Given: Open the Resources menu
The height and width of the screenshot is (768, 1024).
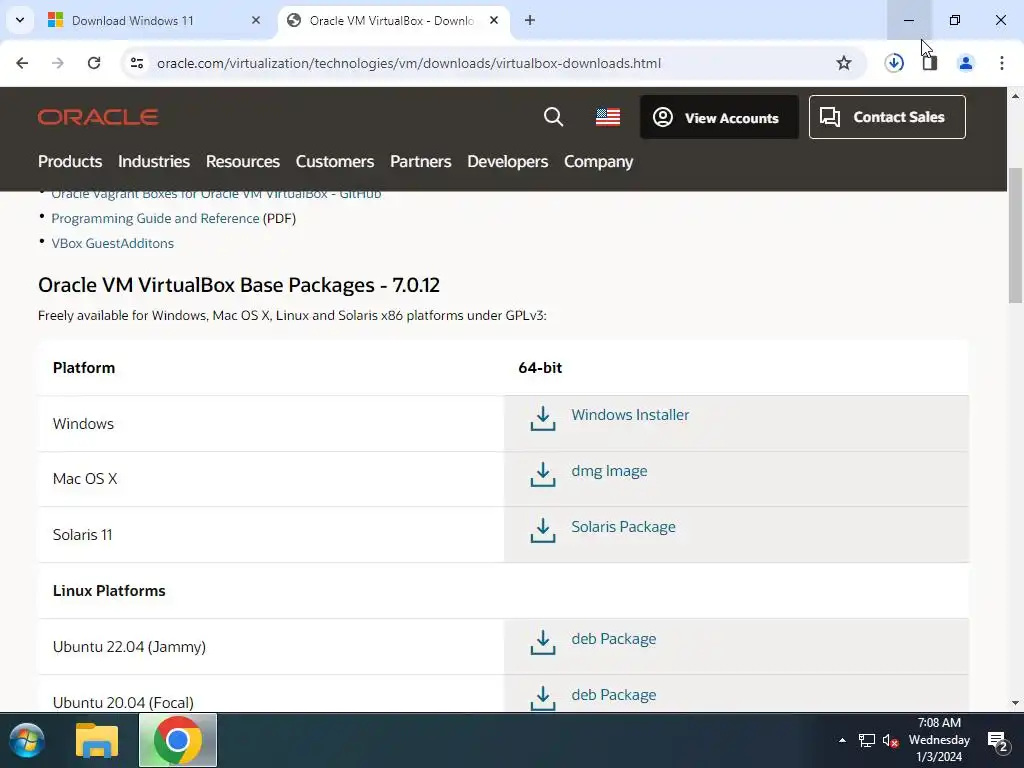Looking at the screenshot, I should tap(243, 161).
